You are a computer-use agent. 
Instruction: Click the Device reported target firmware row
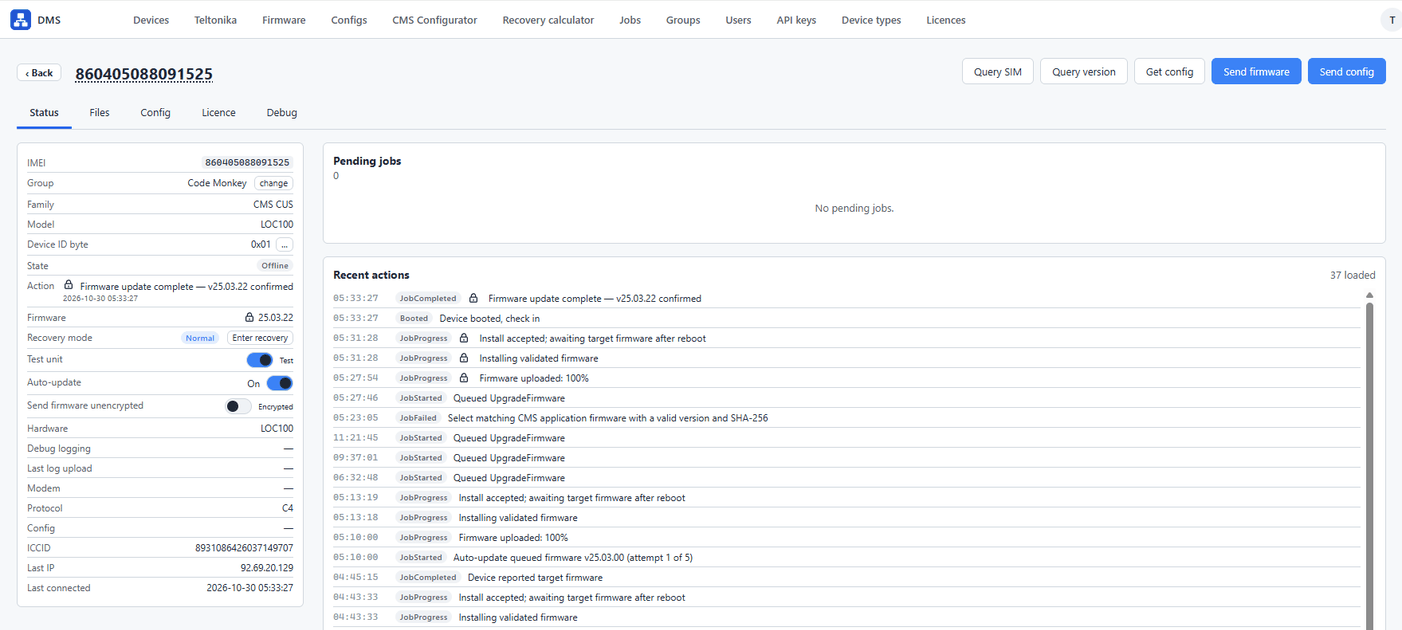[846, 577]
